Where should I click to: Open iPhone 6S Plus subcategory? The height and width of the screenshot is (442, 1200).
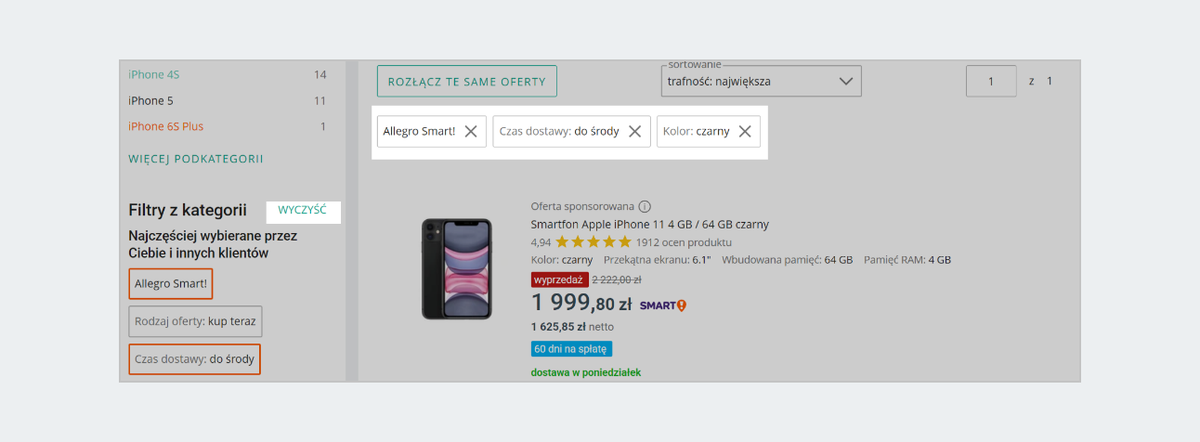166,127
